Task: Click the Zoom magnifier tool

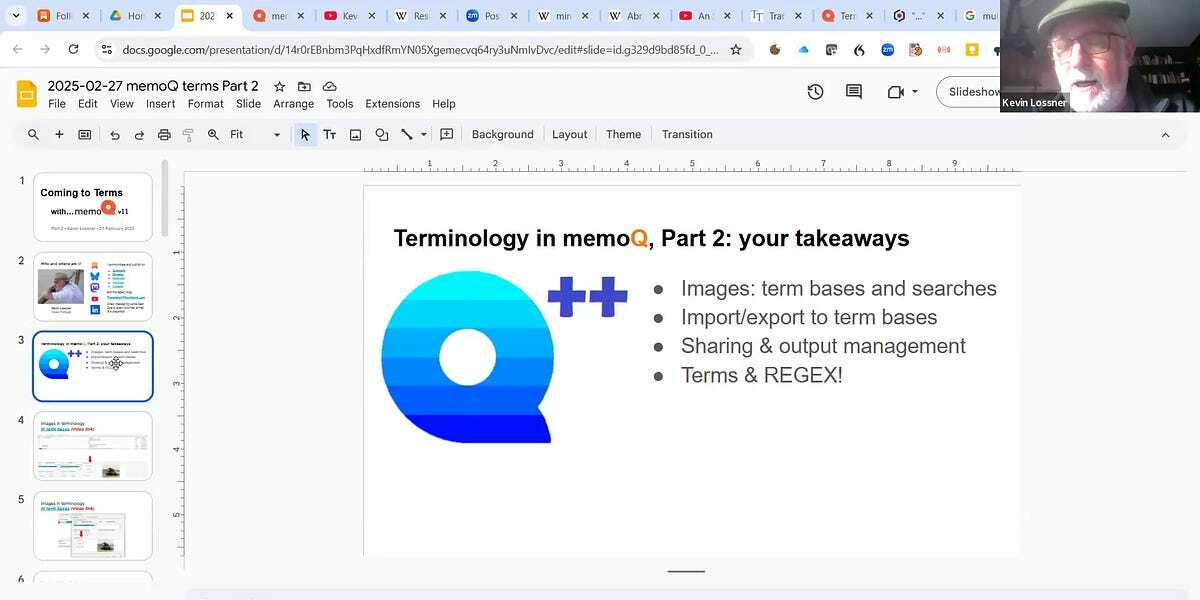Action: pos(213,134)
